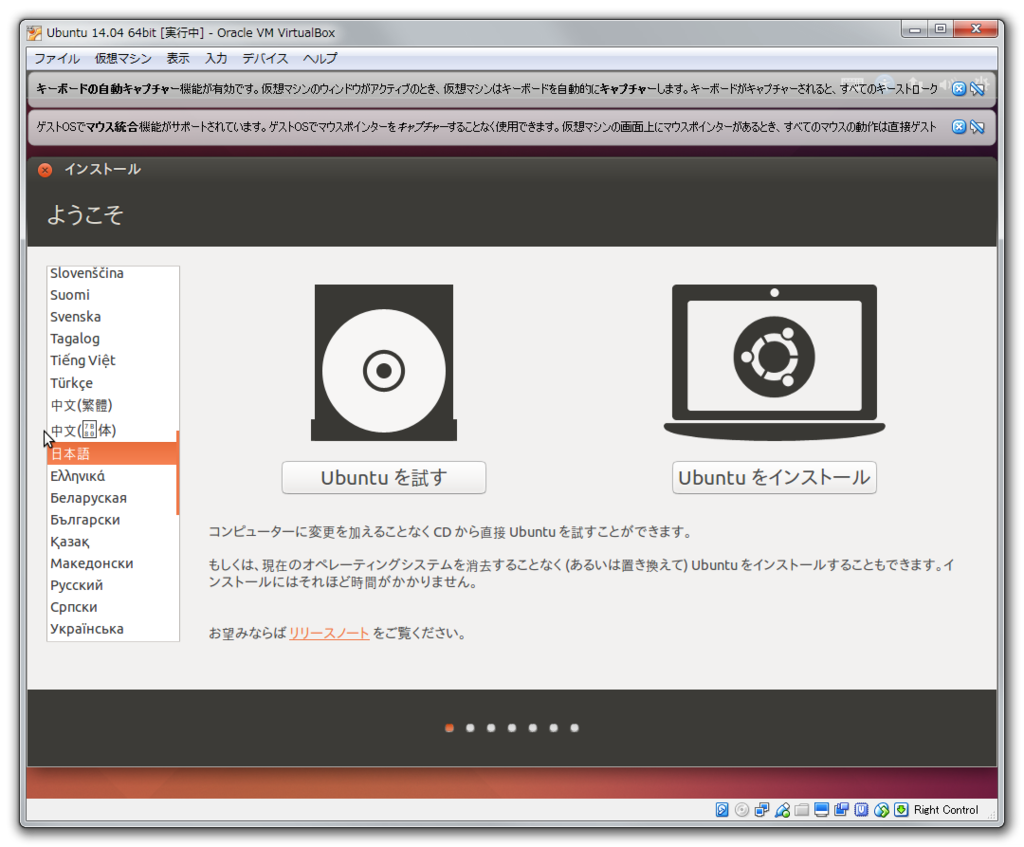Click the mouse integration icon in status bar
Viewport: 1024px width, 847px height.
click(882, 810)
